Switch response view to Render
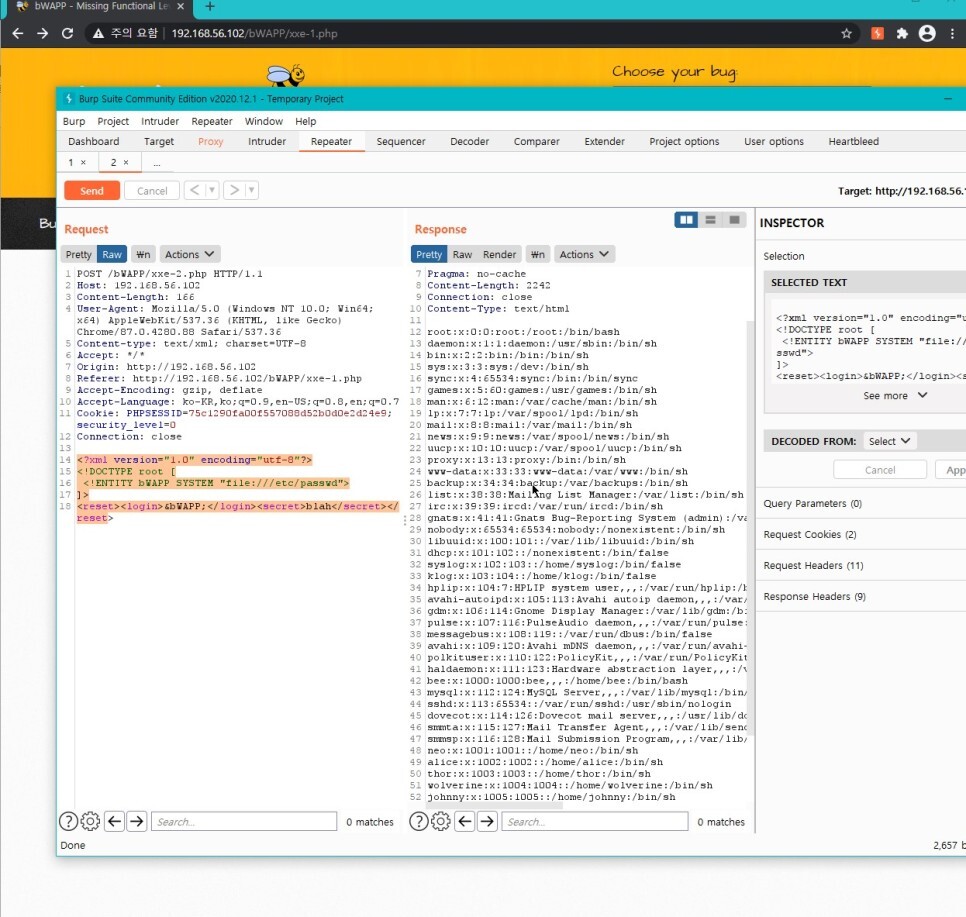Screen dimensions: 966x917 [499, 255]
